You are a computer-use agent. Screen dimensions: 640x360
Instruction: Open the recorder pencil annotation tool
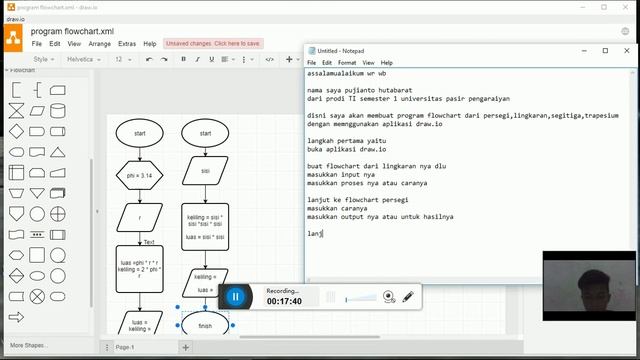408,297
